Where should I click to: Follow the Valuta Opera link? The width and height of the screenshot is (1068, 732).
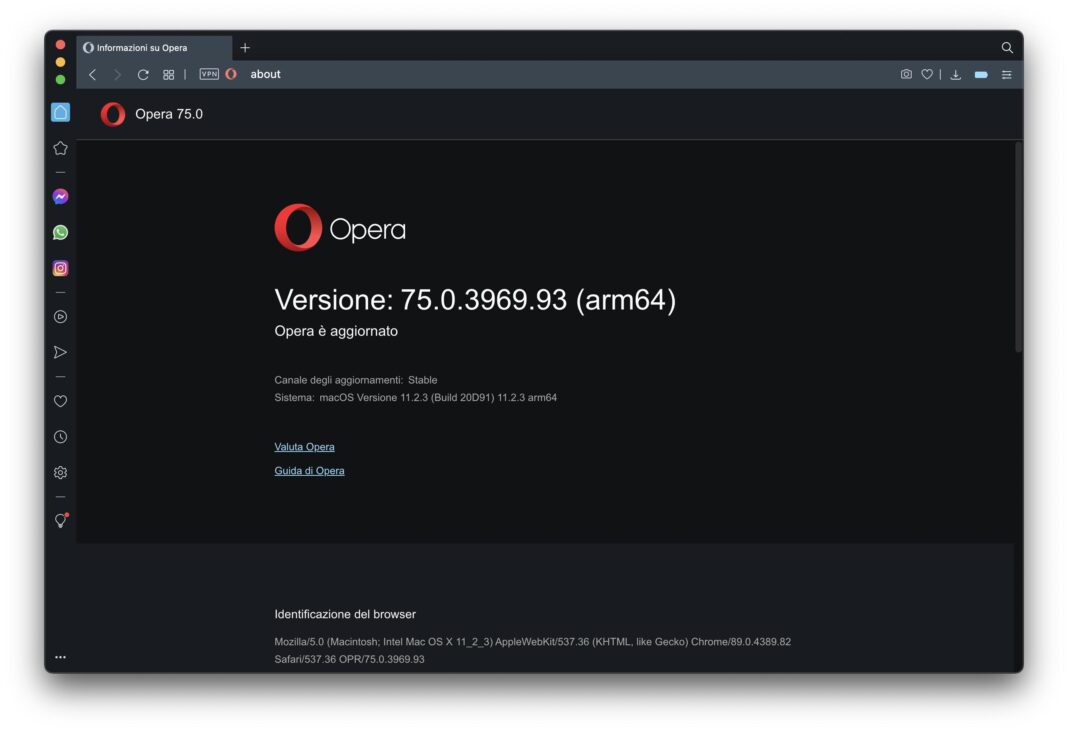pos(304,446)
